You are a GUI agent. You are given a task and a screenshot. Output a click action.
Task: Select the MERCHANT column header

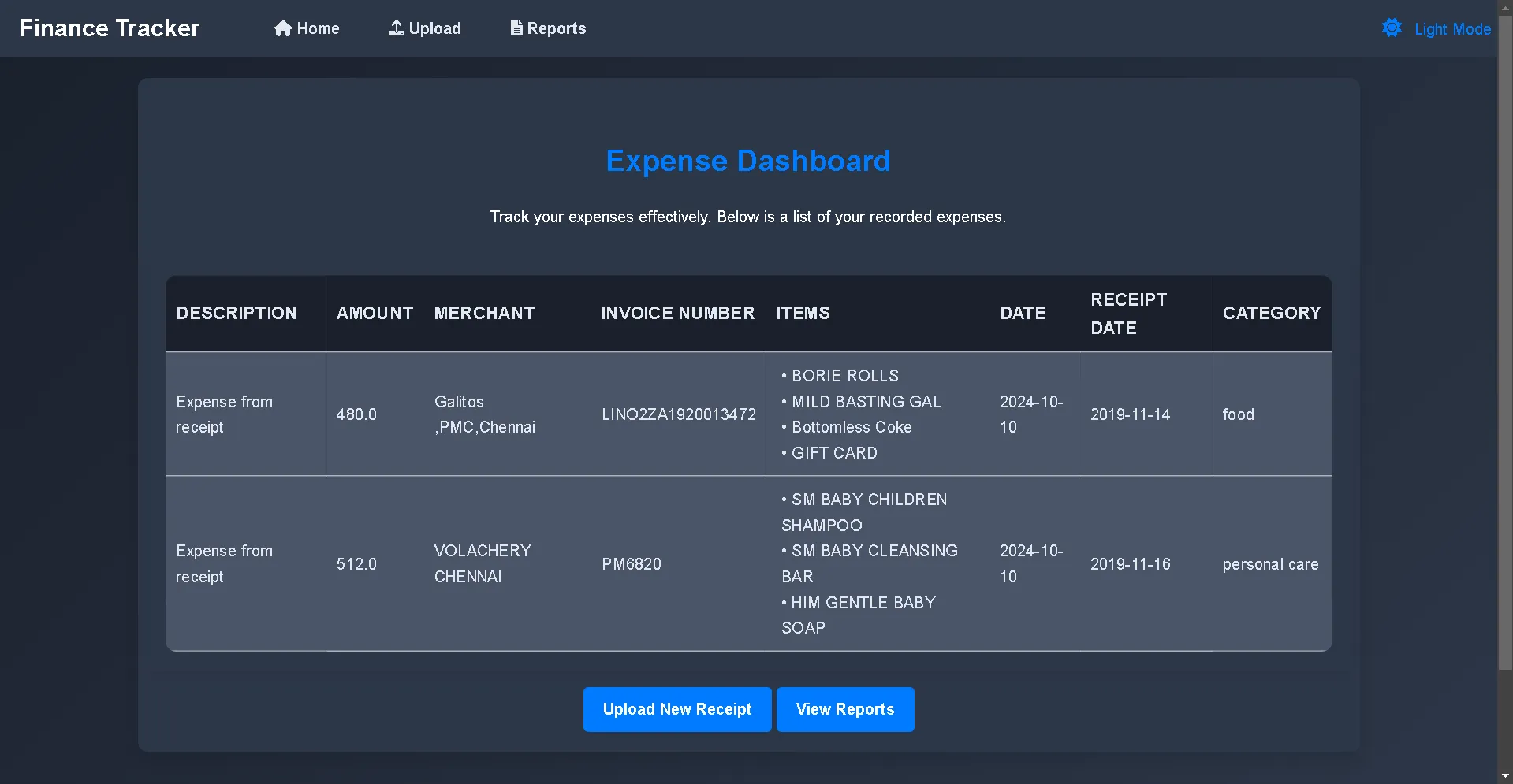(484, 313)
